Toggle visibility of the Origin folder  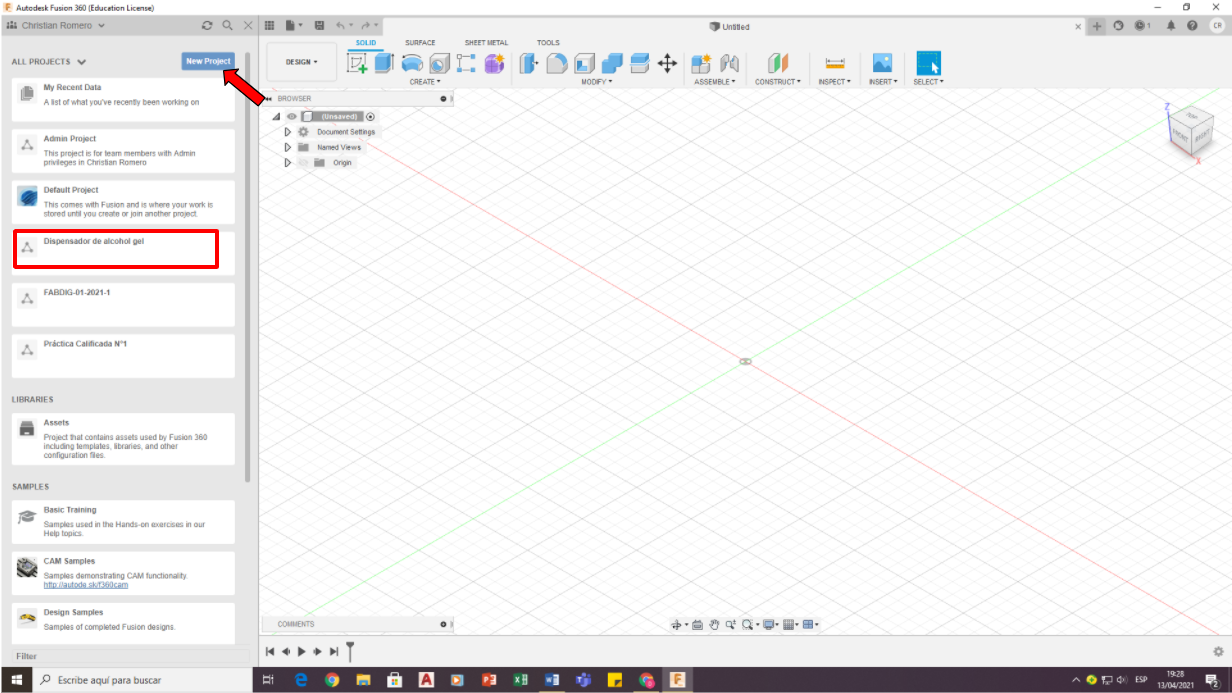[304, 162]
